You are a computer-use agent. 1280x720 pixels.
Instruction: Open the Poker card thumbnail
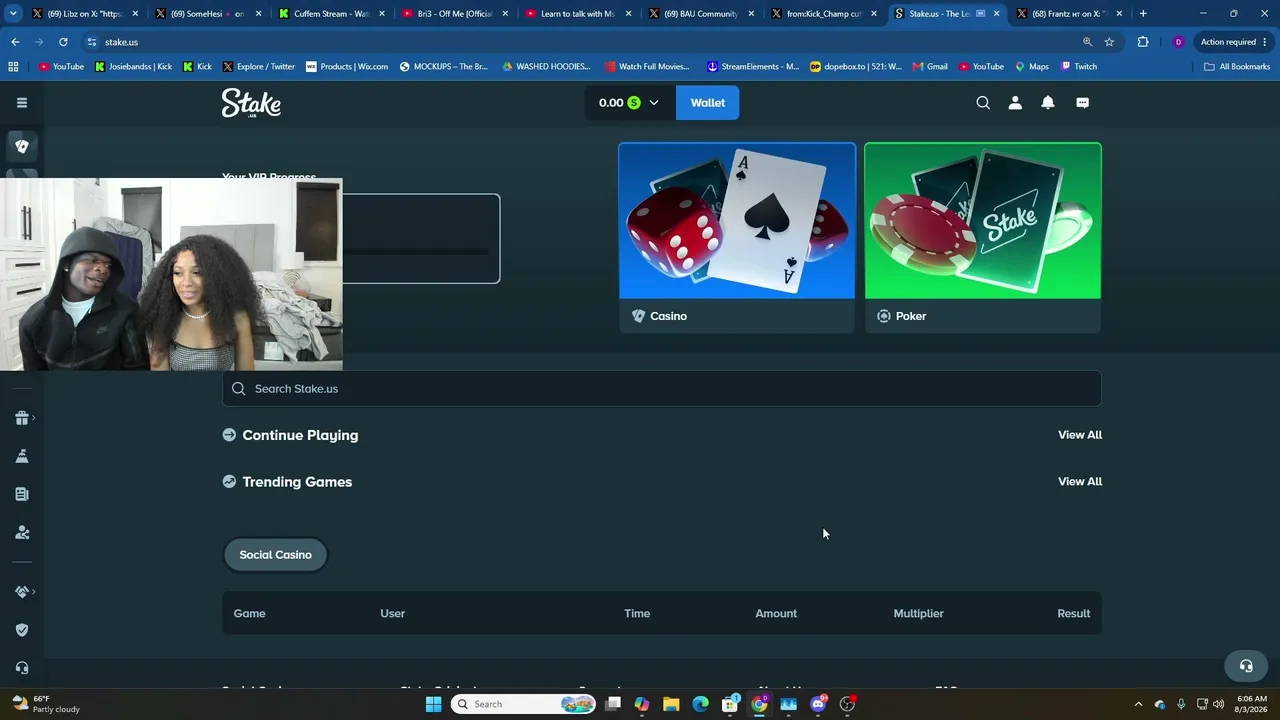(x=983, y=221)
